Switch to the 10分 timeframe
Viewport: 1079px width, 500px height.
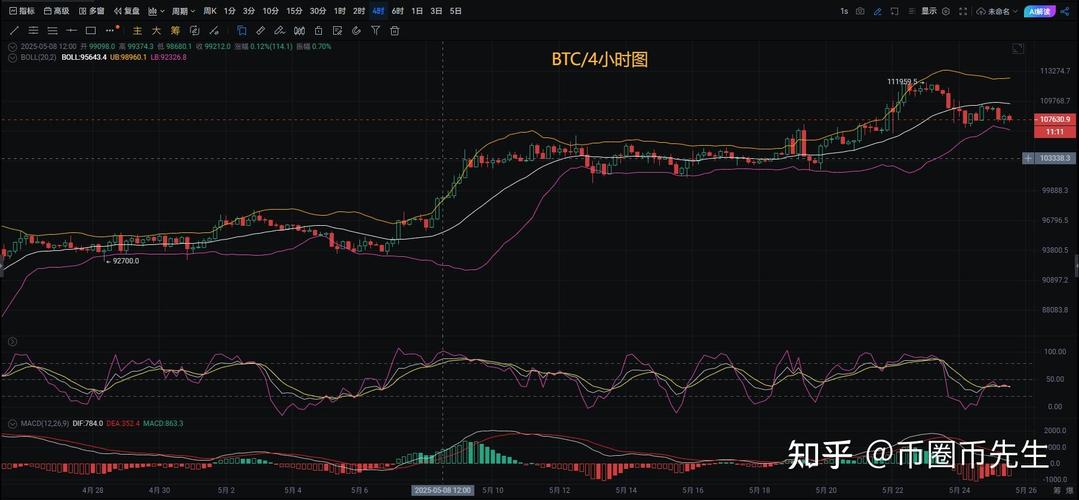point(270,11)
